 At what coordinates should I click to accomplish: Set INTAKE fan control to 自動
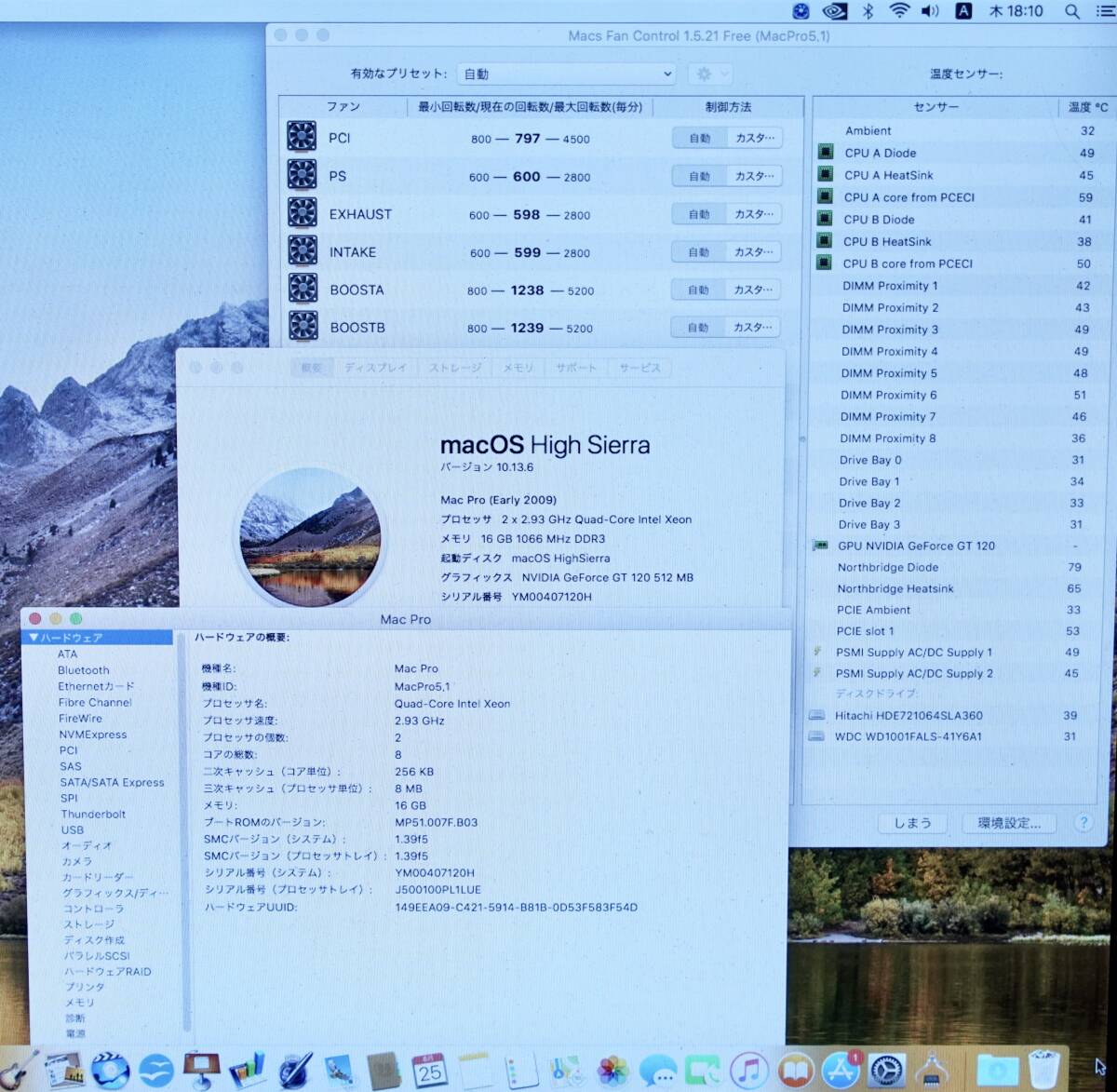click(x=698, y=252)
